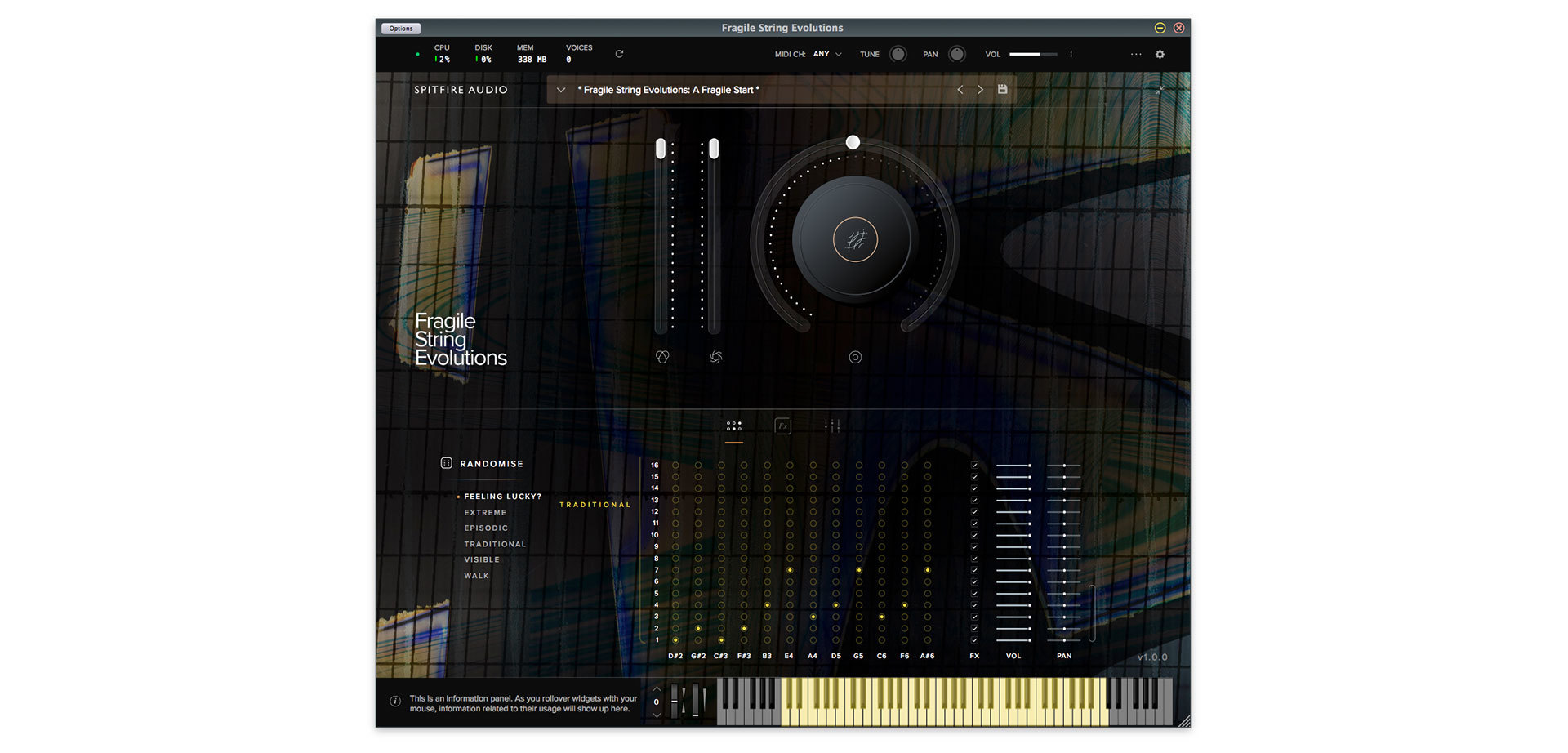Uncheck the FX checkbox for evolution 12
This screenshot has width=1568, height=753.
pyautogui.click(x=974, y=512)
